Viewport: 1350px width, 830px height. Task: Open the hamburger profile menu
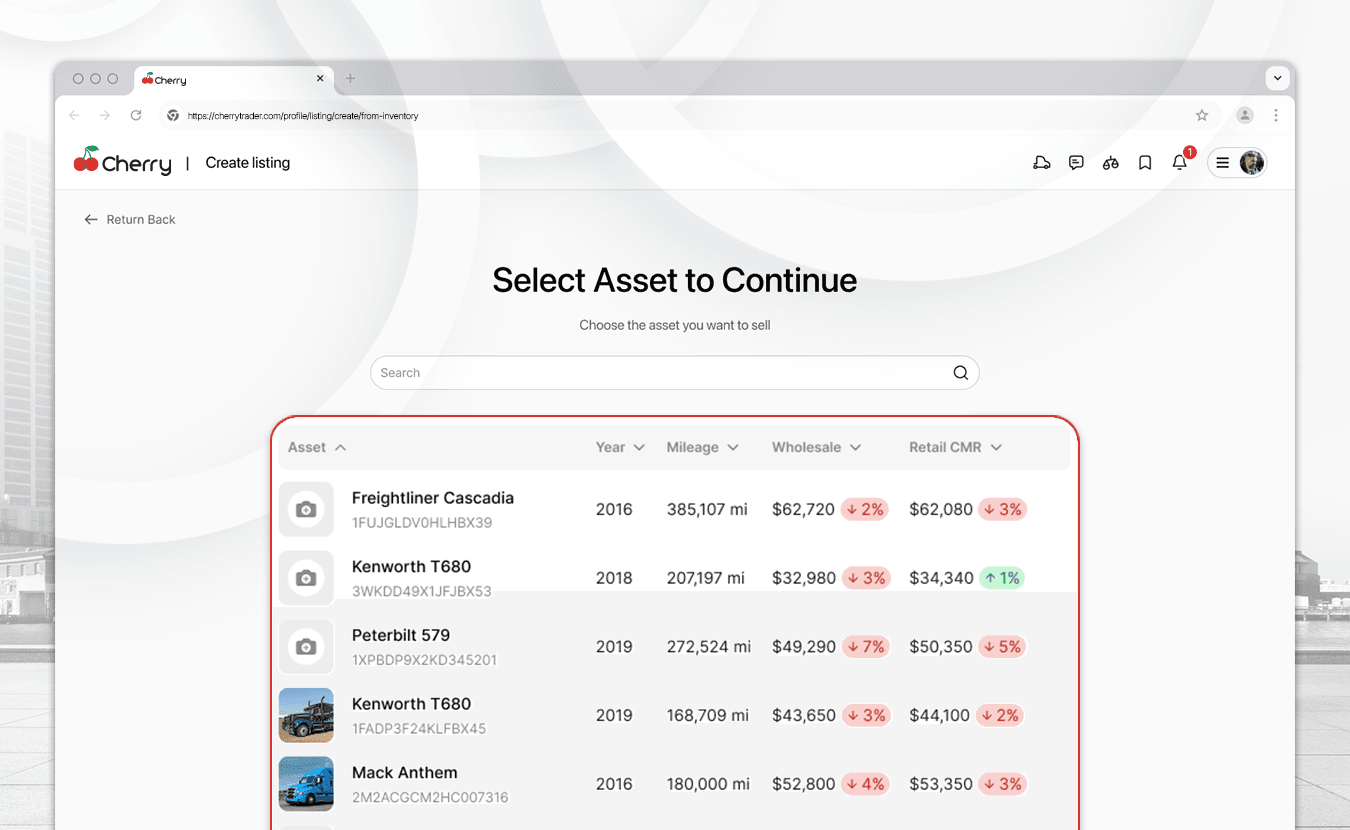coord(1222,162)
